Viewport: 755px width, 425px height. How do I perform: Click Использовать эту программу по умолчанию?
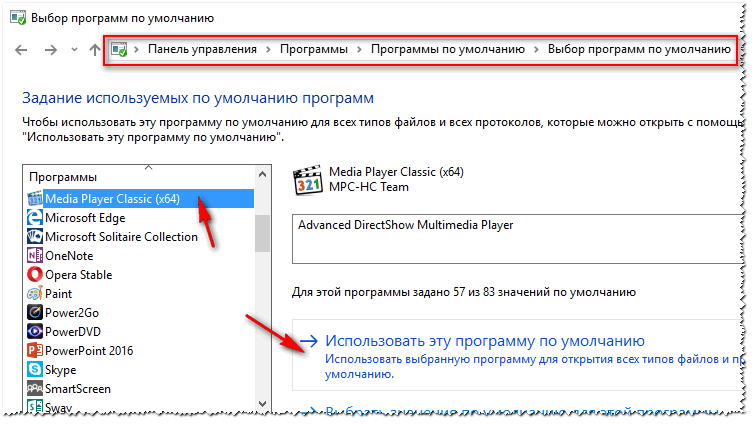tap(485, 341)
